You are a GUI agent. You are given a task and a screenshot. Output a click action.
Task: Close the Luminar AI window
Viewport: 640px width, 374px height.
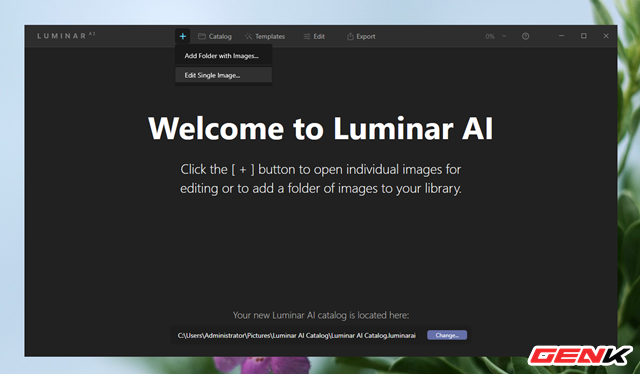pos(606,36)
